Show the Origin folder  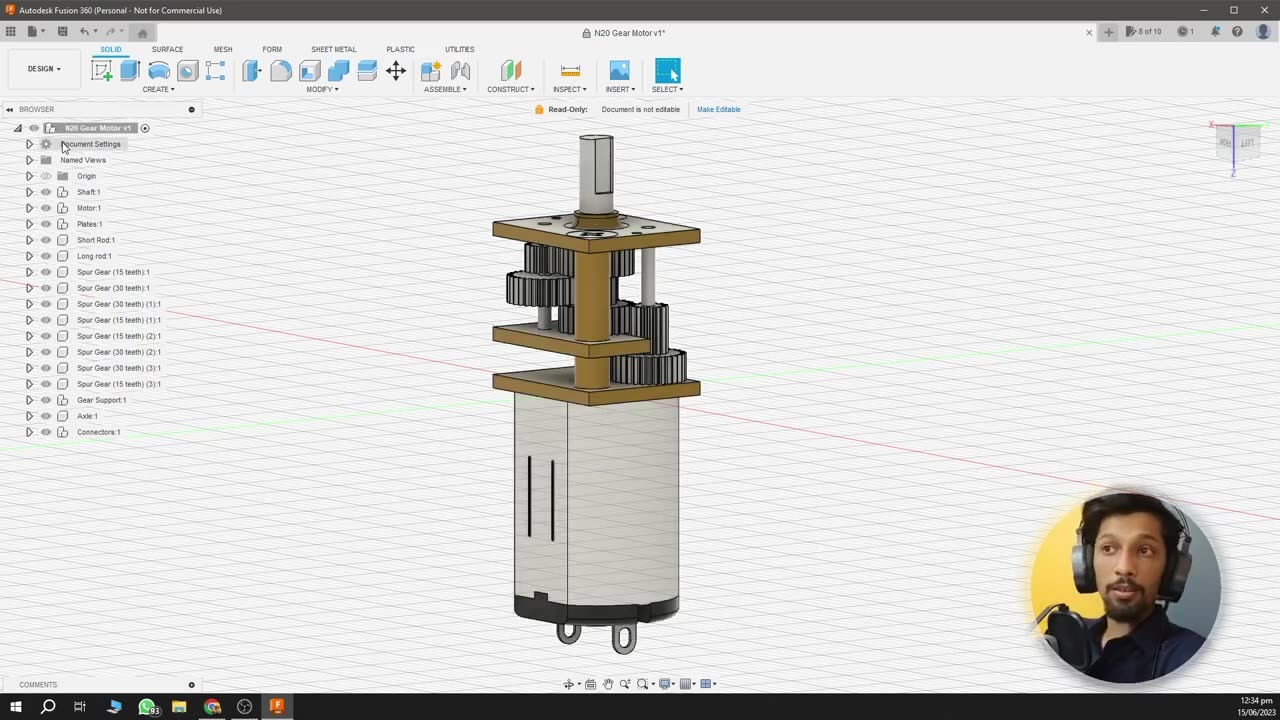[x=46, y=176]
